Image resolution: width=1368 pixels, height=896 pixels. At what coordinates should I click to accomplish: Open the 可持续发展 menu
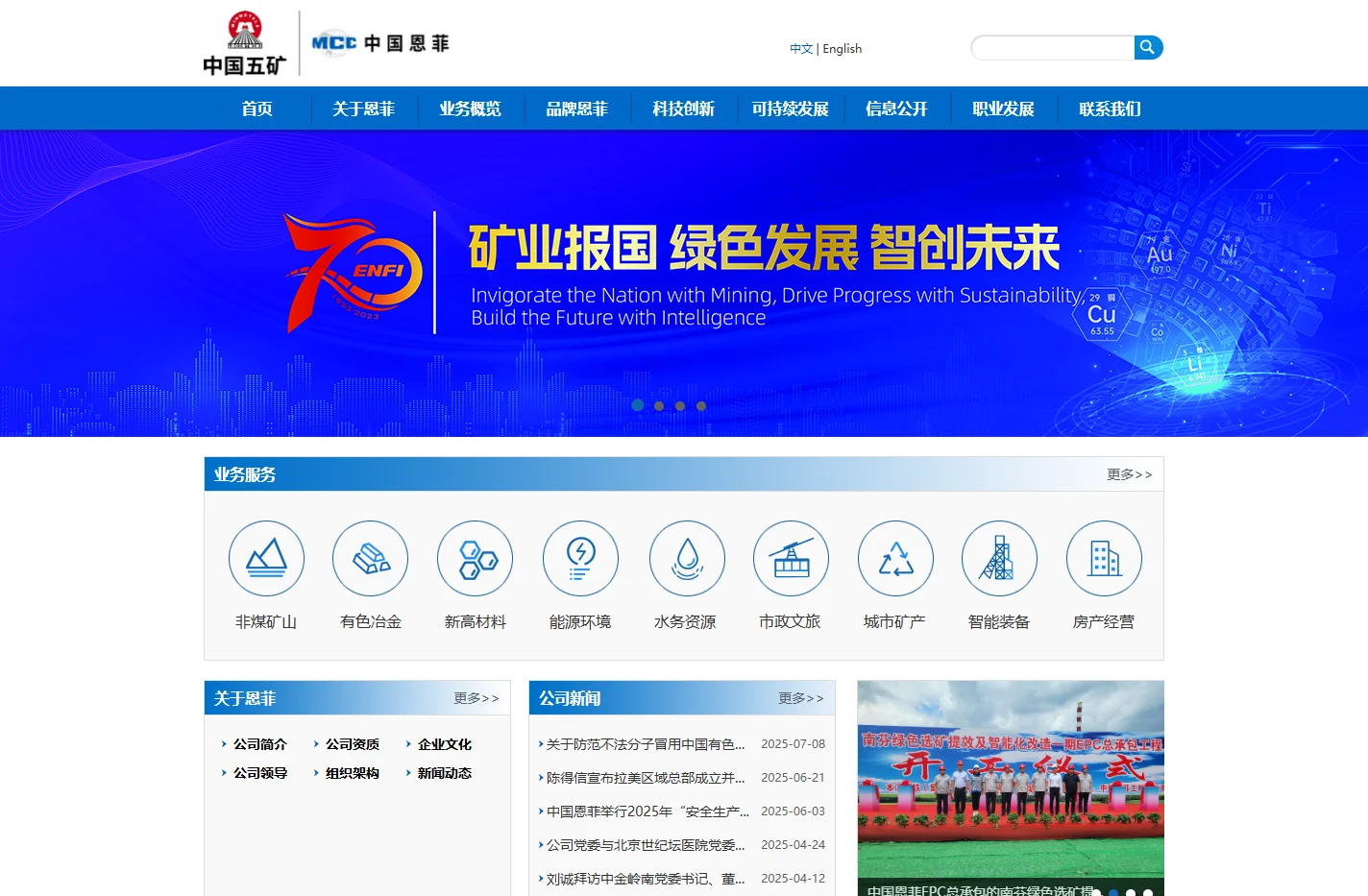(x=790, y=109)
